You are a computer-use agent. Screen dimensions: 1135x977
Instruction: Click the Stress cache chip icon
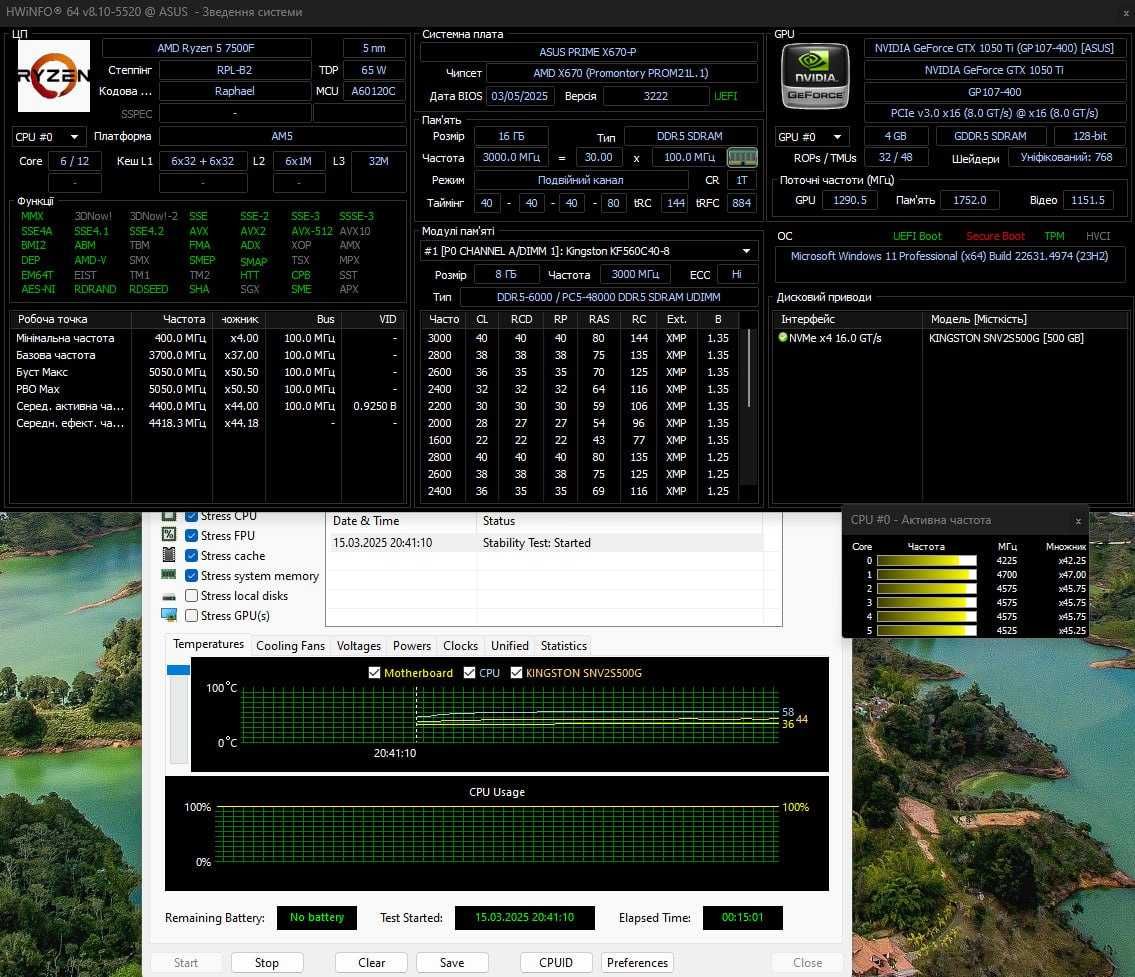tap(169, 555)
